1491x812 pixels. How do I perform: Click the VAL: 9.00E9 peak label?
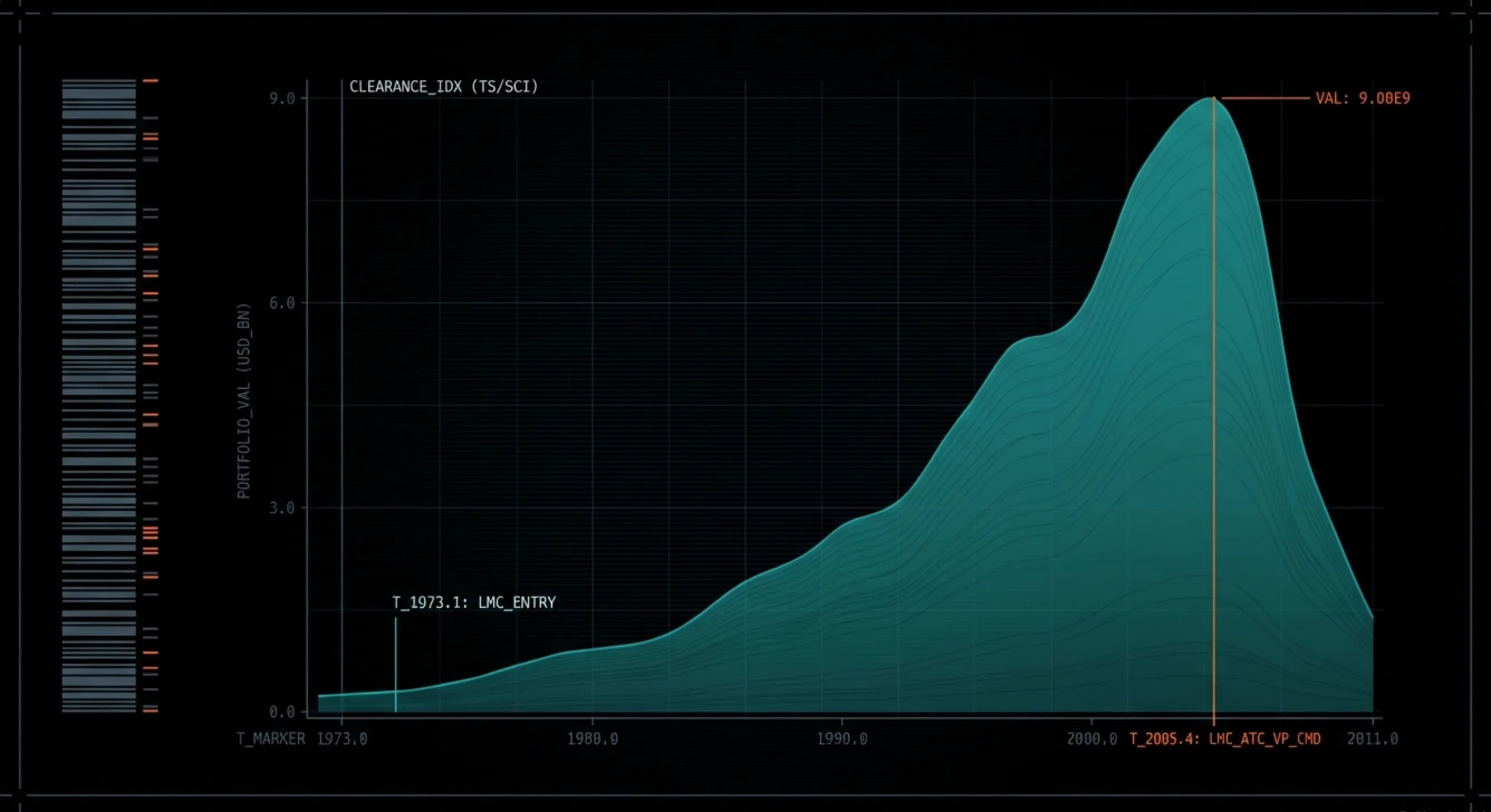tap(1363, 98)
